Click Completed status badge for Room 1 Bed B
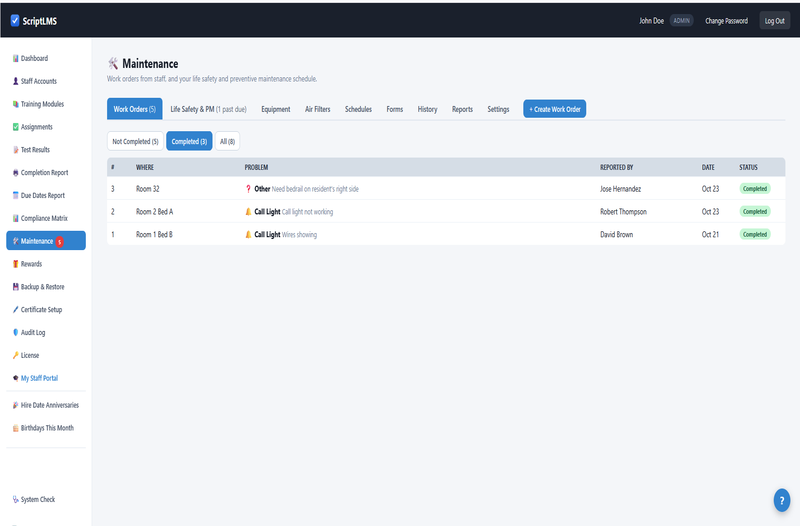The image size is (800, 526). pos(755,235)
